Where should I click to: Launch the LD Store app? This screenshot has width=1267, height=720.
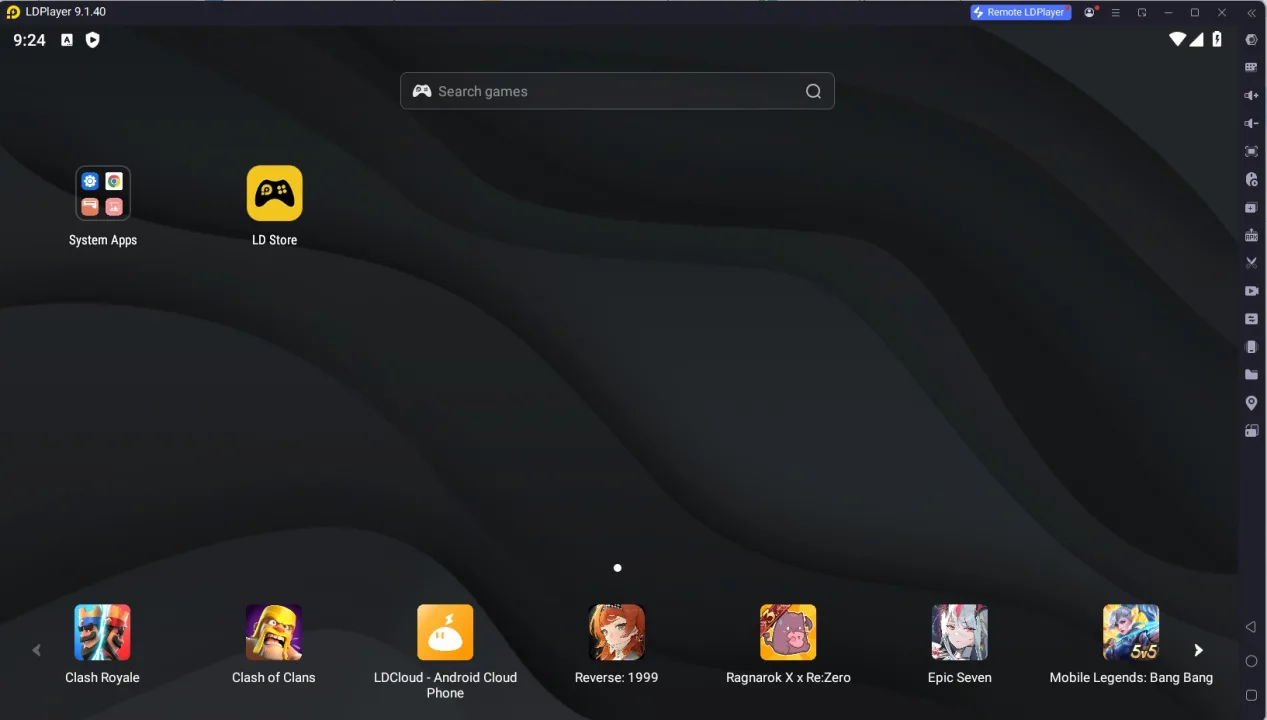[274, 193]
